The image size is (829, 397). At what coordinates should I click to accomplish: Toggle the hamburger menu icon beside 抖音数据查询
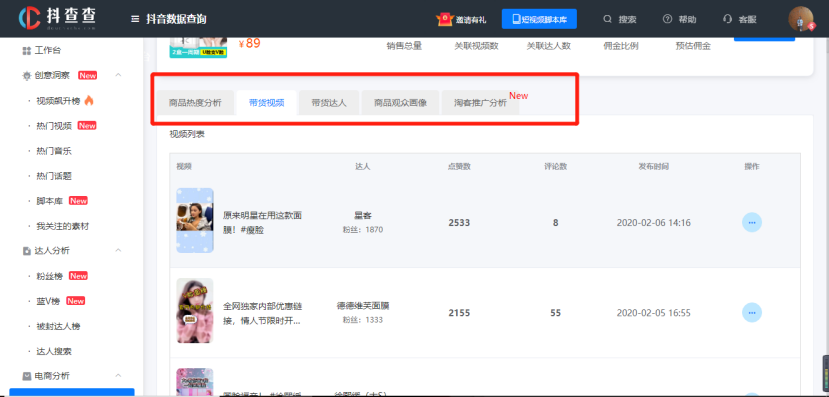(135, 20)
